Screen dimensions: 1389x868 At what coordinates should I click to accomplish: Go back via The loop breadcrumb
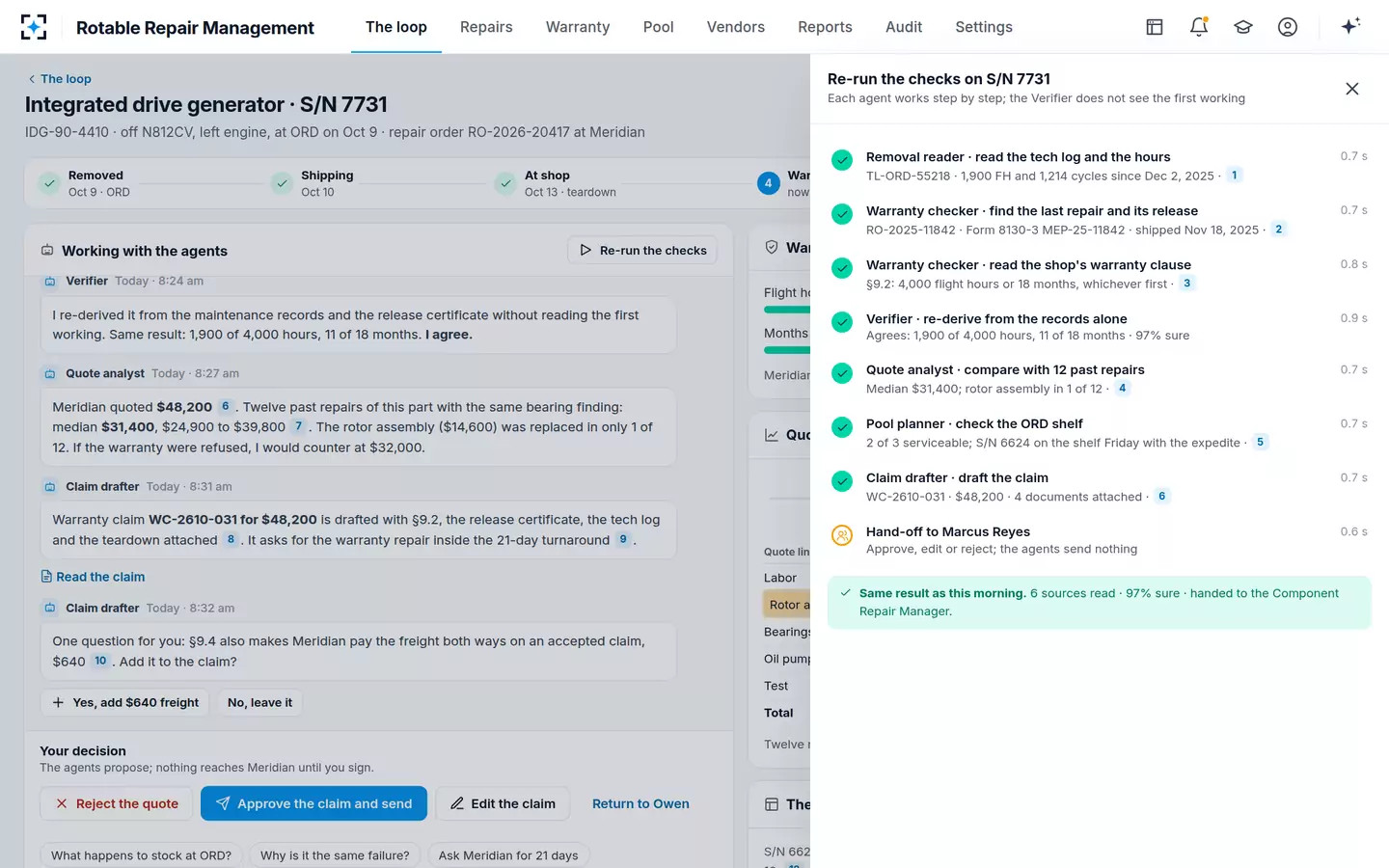(59, 79)
